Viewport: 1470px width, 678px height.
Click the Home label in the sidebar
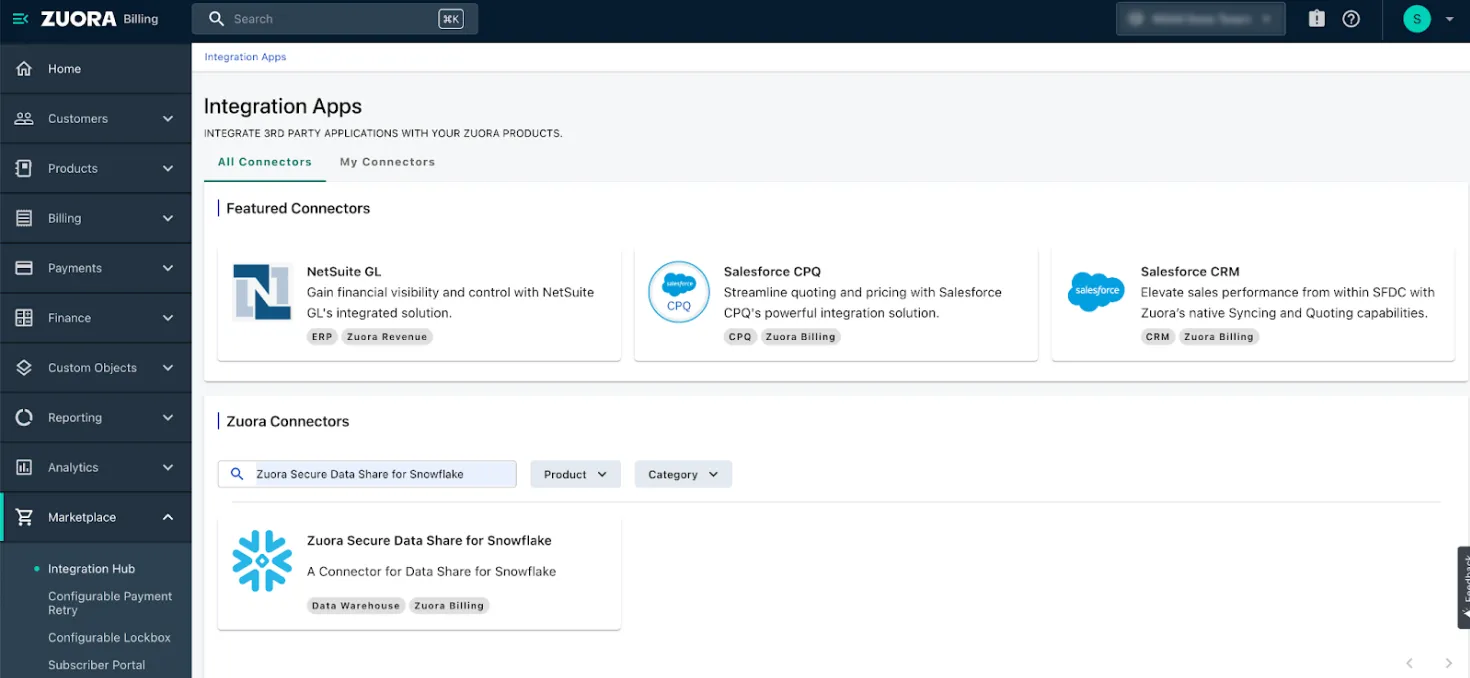point(64,69)
